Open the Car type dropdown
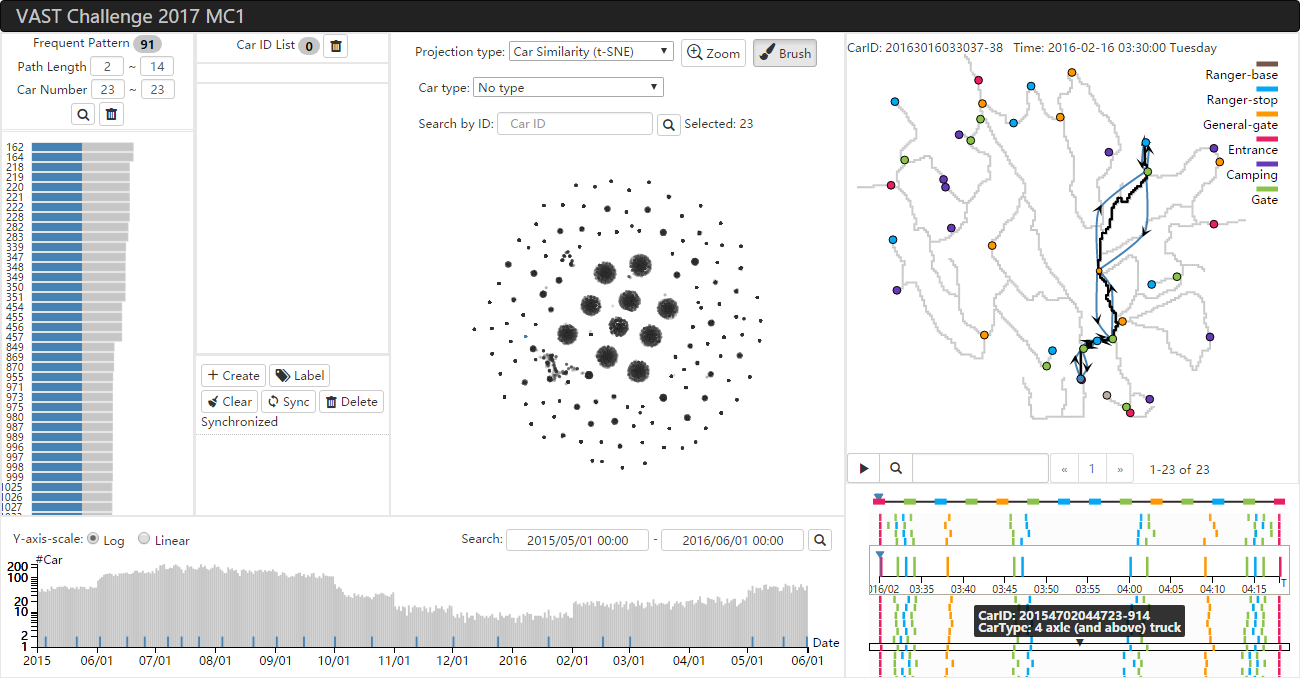 point(568,88)
